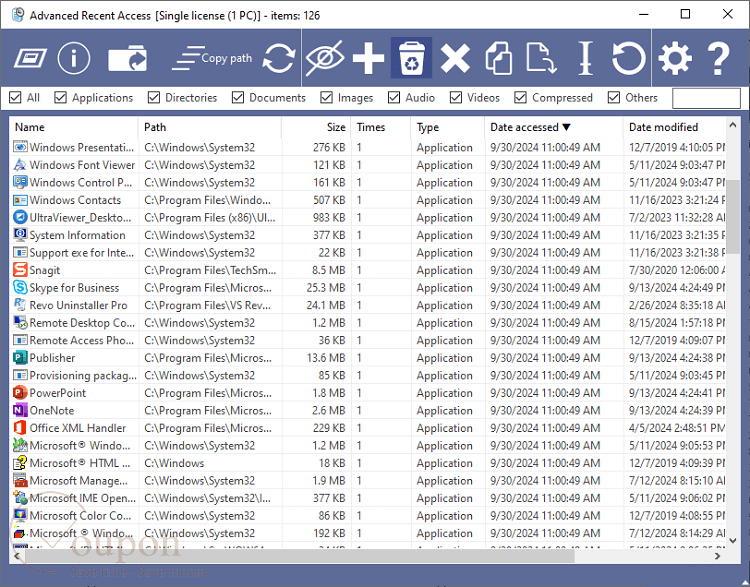Select Support exe for Inte... row

(x=367, y=253)
